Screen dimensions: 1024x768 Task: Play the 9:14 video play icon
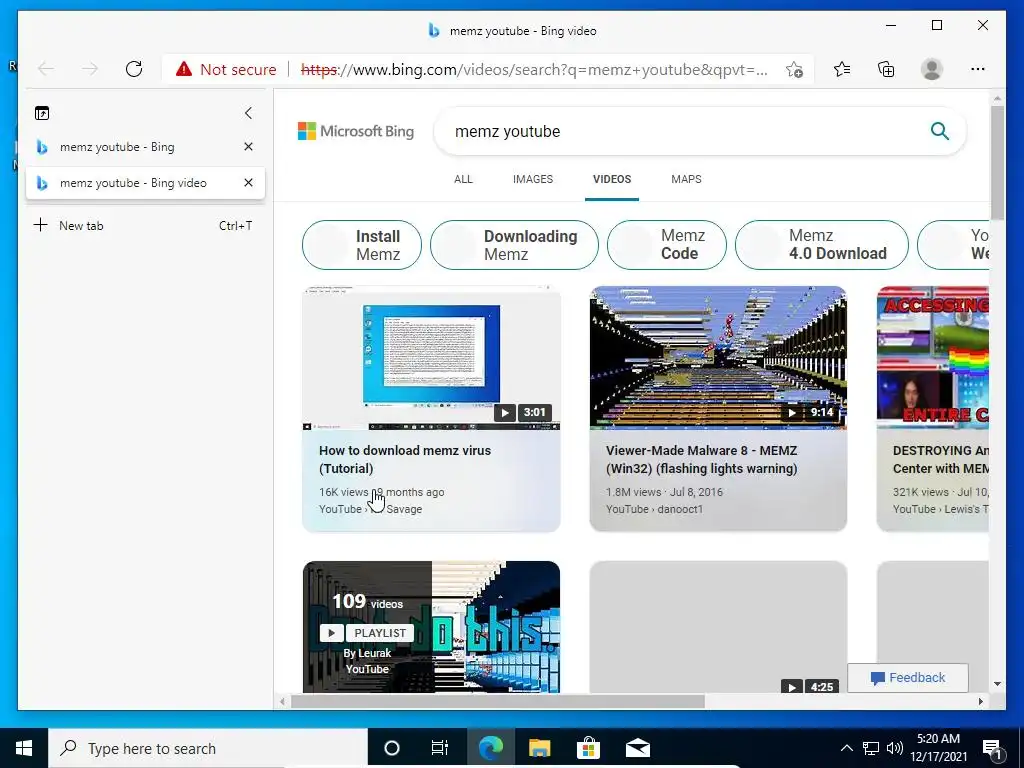[x=792, y=413]
